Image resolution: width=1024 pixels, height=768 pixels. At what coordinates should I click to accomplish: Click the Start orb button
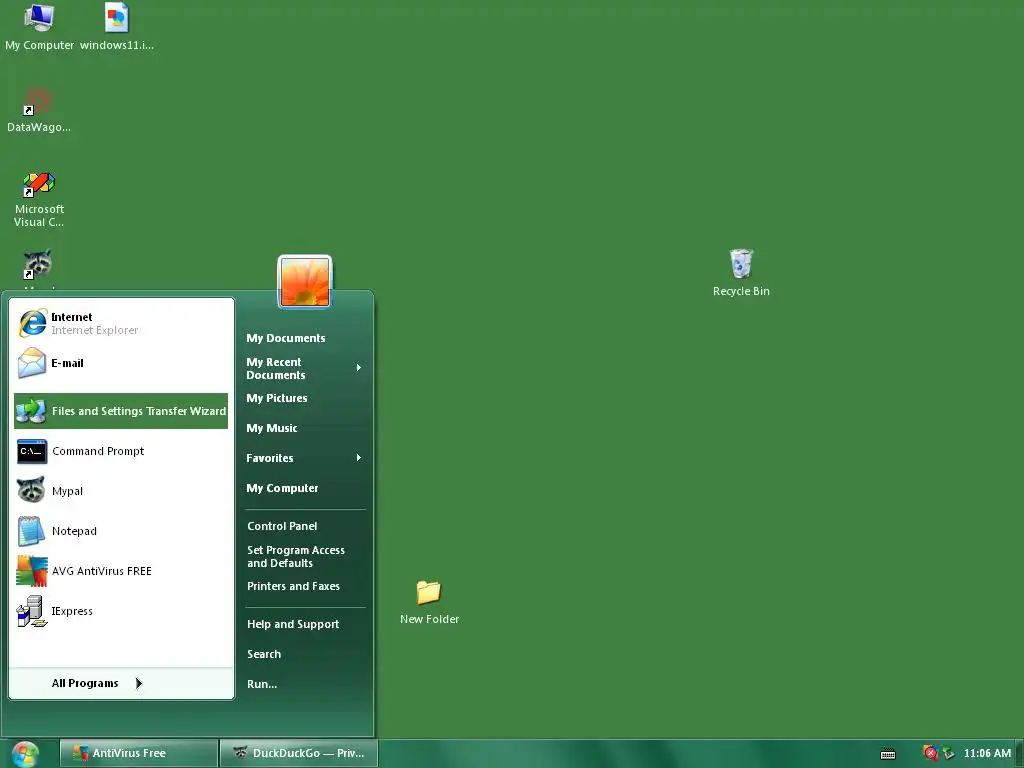click(25, 754)
